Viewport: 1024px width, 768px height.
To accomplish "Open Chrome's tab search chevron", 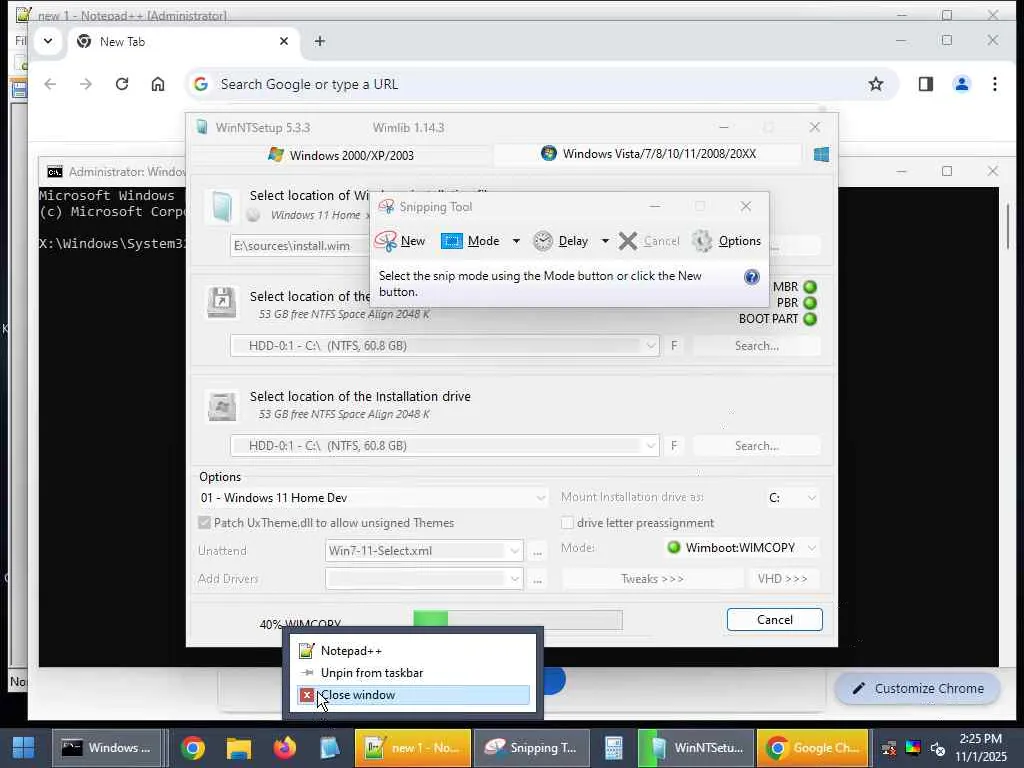I will pos(48,41).
